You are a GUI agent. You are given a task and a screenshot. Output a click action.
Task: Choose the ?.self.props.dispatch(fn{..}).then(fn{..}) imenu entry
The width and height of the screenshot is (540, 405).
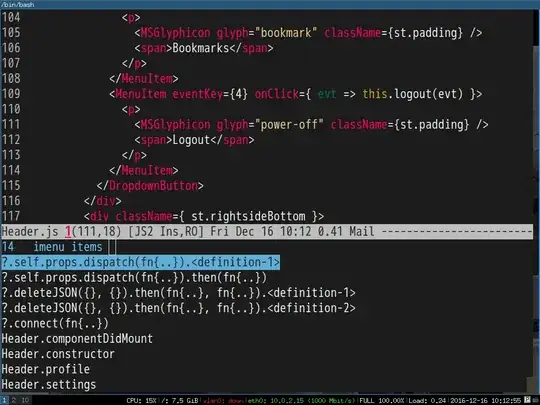tap(134, 278)
